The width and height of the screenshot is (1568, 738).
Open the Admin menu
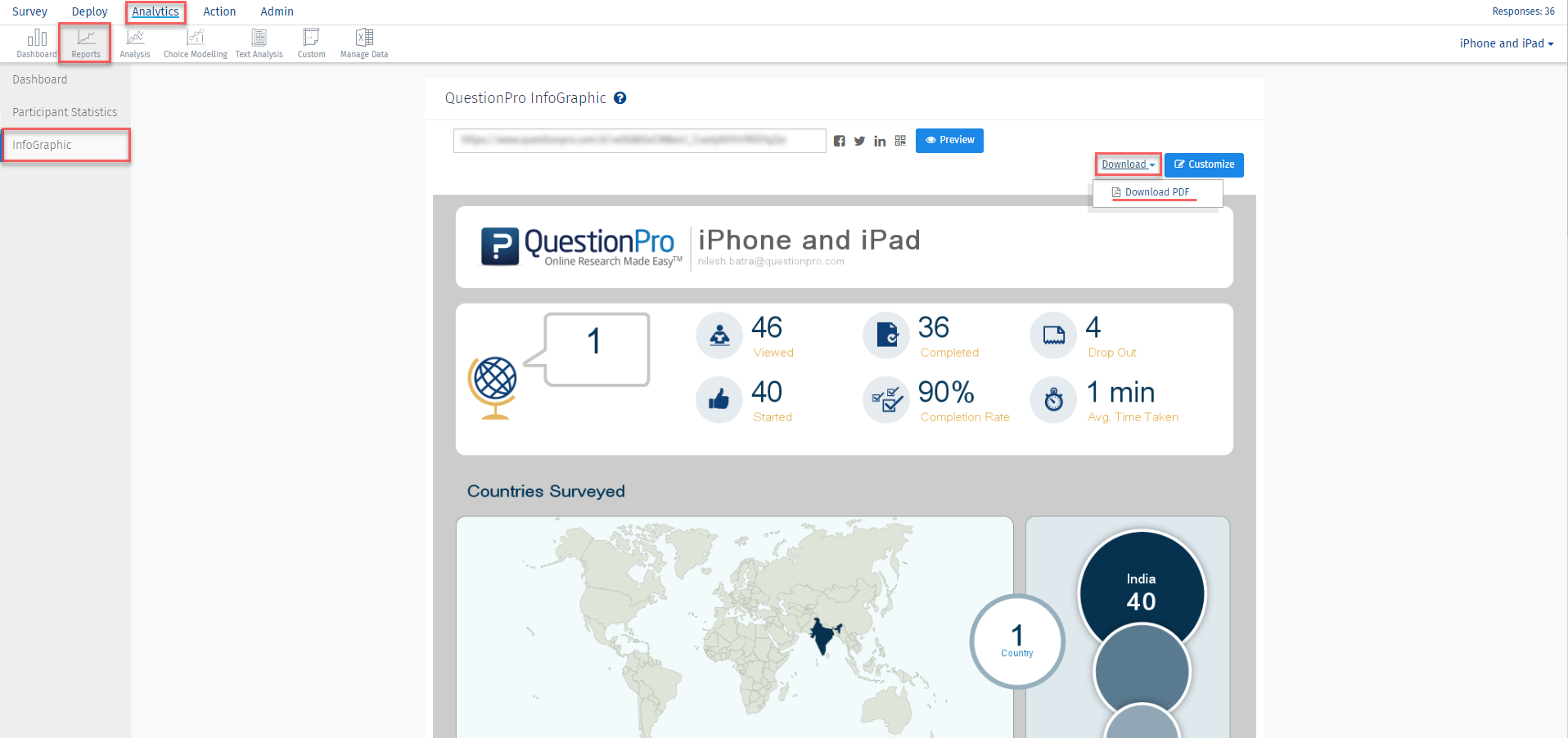point(277,11)
